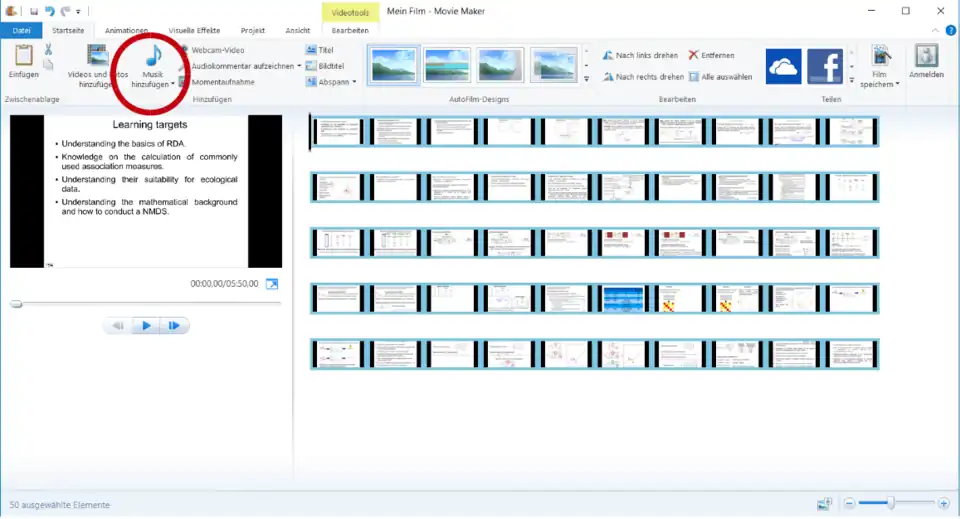Step to the next frame

[174, 326]
